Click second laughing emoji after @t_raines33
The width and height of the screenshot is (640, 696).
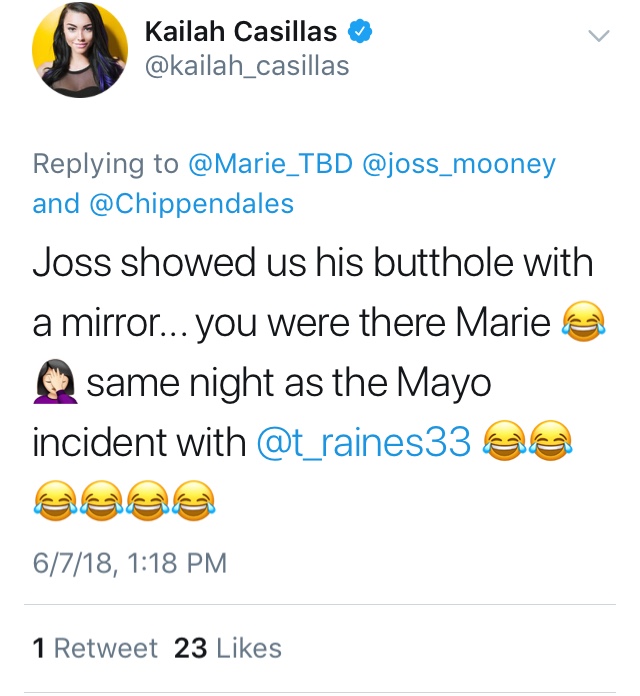(551, 441)
